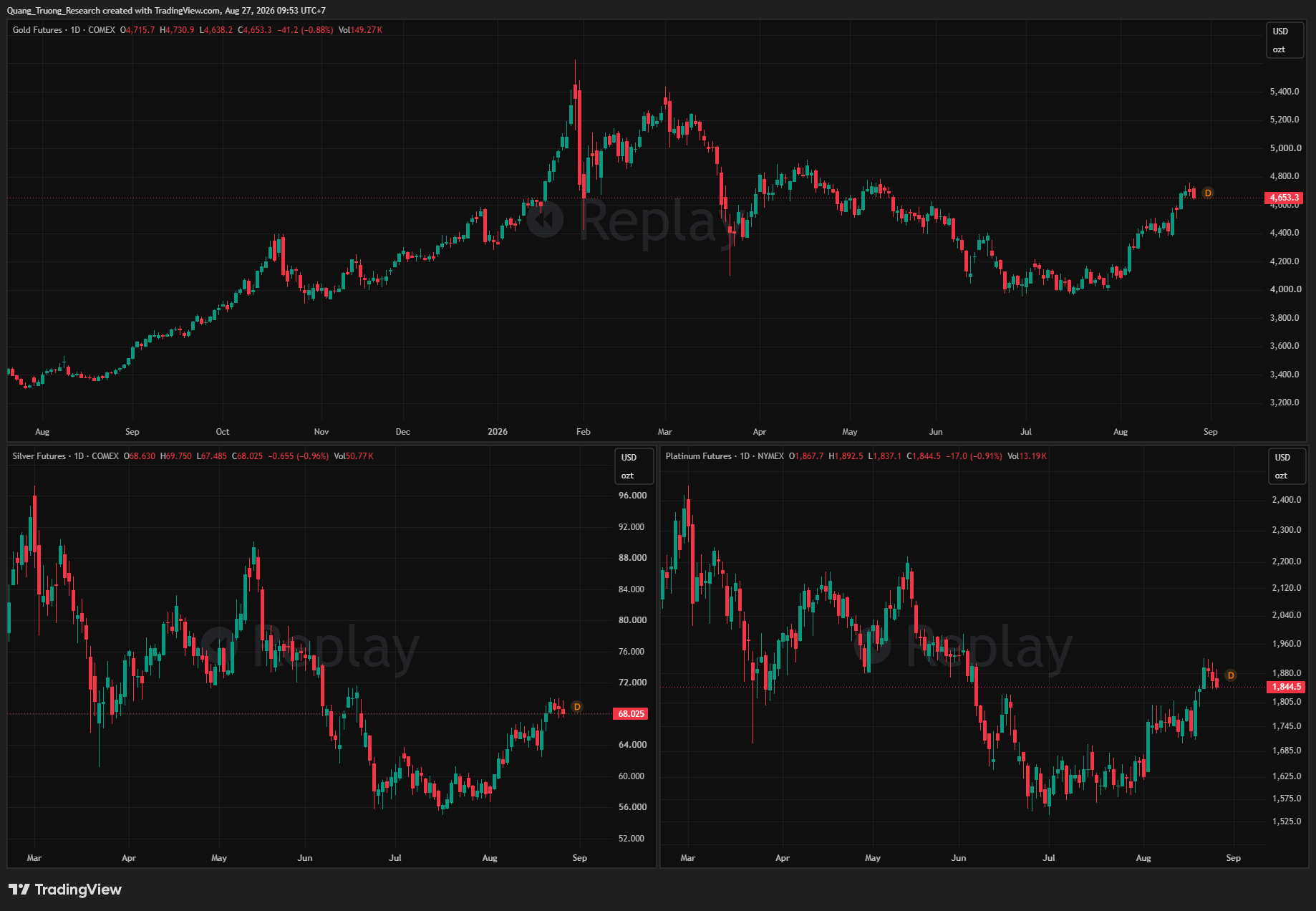1316x911 pixels.
Task: Click the 60.000 price axis label
Action: click(x=632, y=776)
